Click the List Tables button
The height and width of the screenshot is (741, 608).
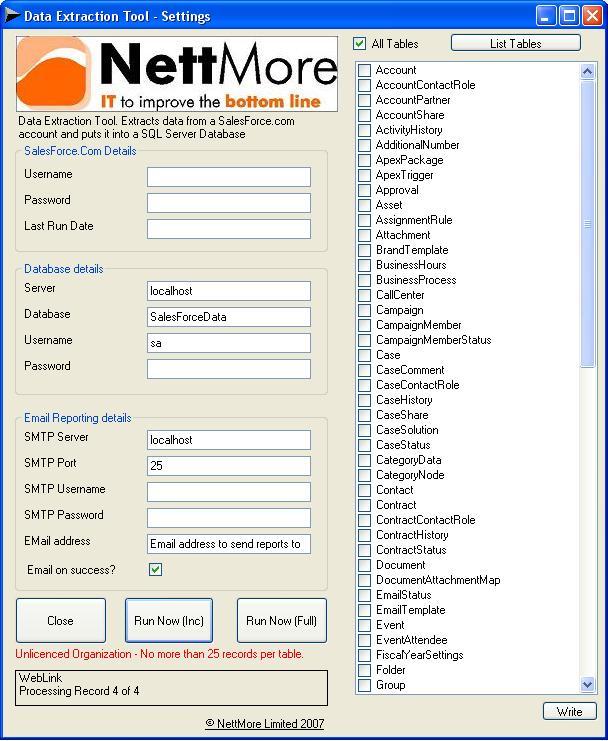tap(515, 43)
